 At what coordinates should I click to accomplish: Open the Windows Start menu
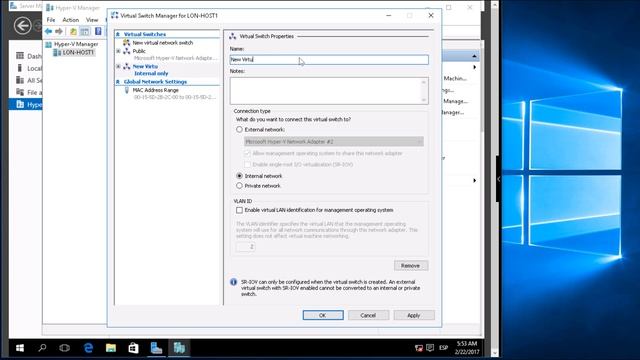(20, 348)
